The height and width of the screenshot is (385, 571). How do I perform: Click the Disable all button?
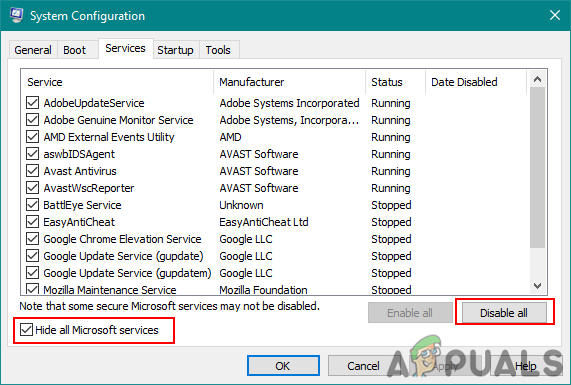pos(504,313)
